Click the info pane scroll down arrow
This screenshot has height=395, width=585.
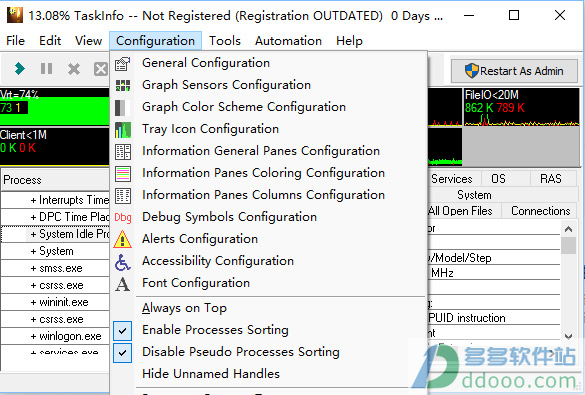568,336
